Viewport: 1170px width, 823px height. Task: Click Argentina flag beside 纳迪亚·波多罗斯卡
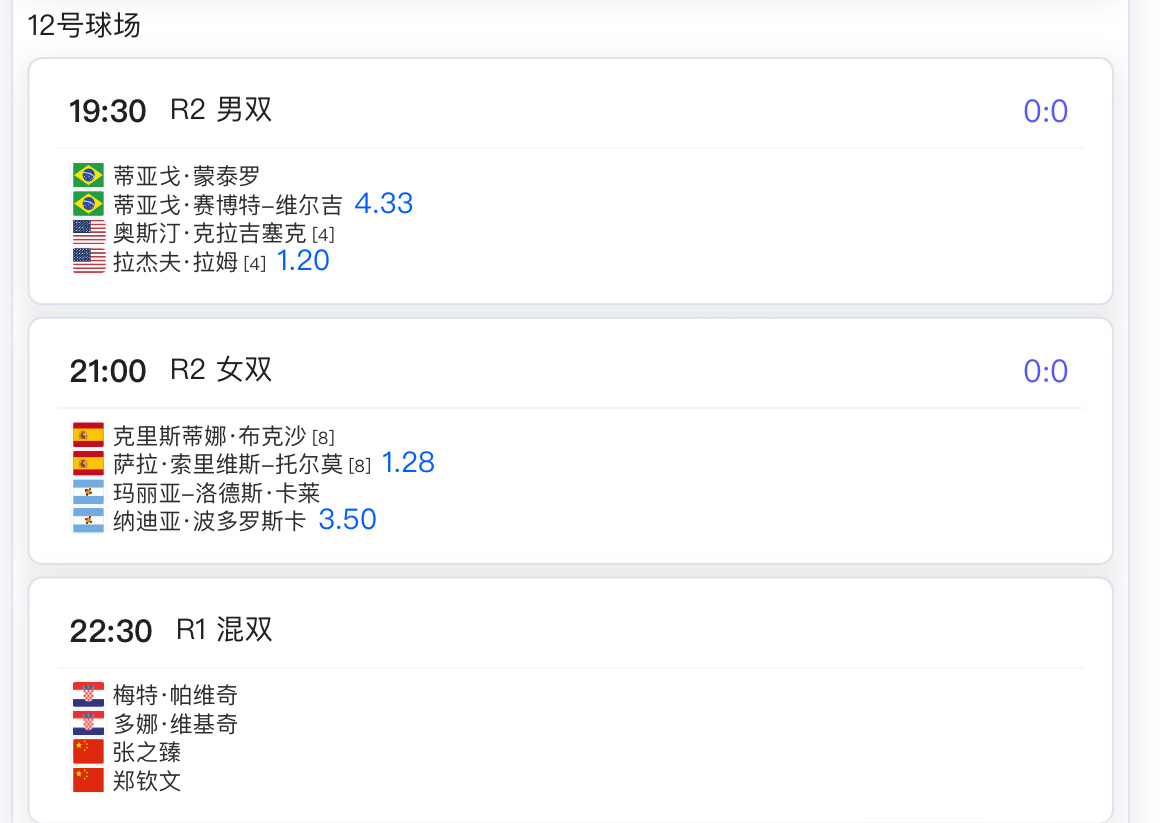[88, 521]
